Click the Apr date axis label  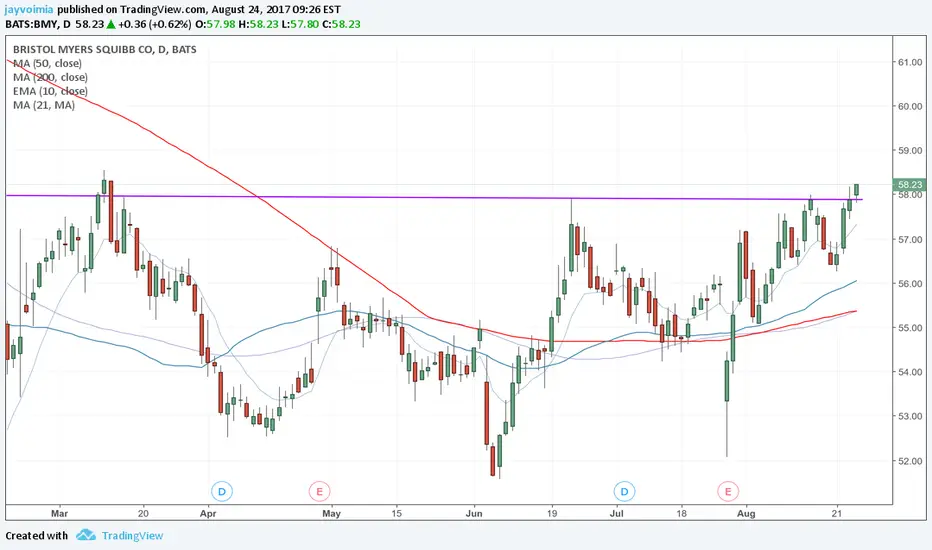pyautogui.click(x=208, y=513)
